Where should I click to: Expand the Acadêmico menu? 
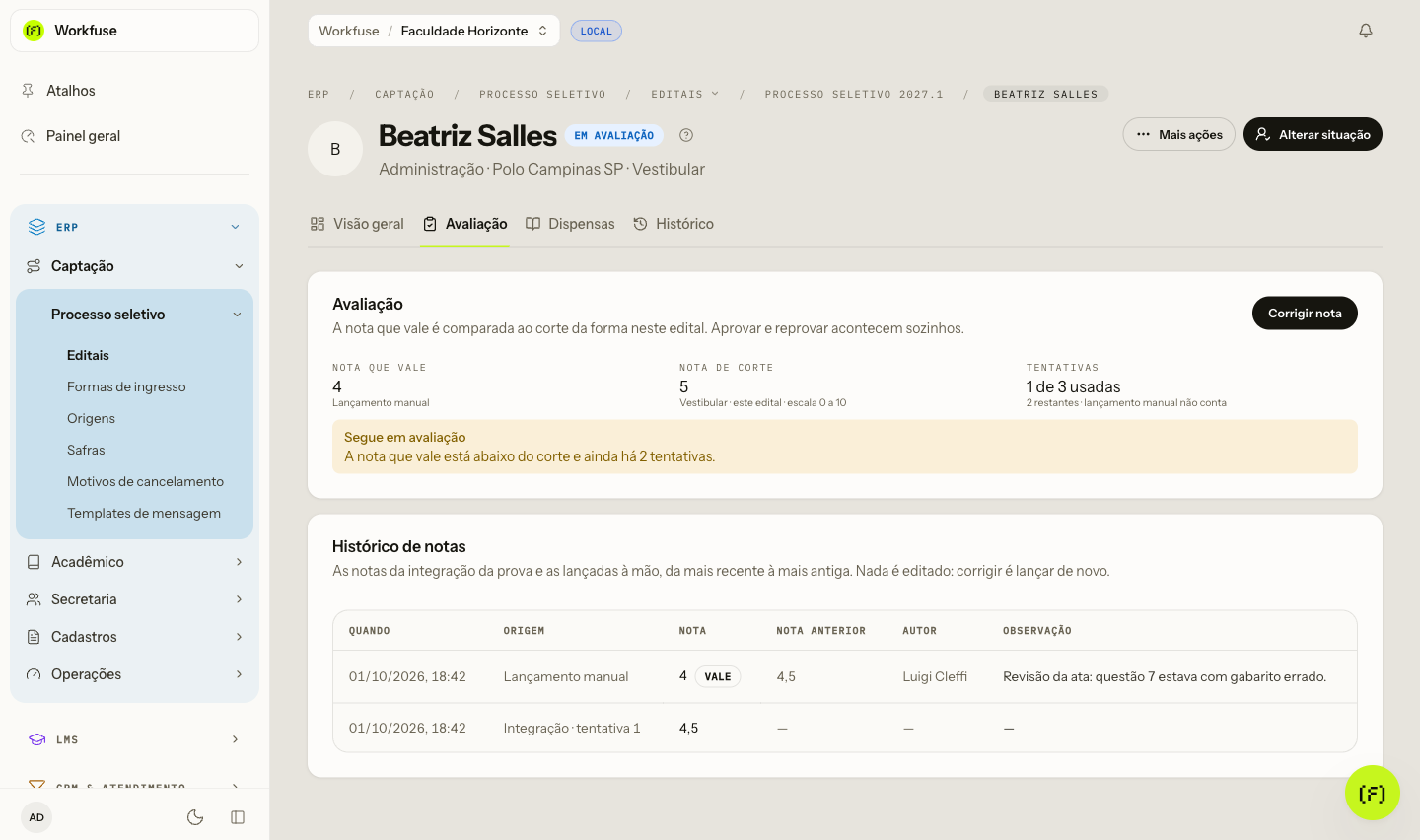click(x=135, y=562)
